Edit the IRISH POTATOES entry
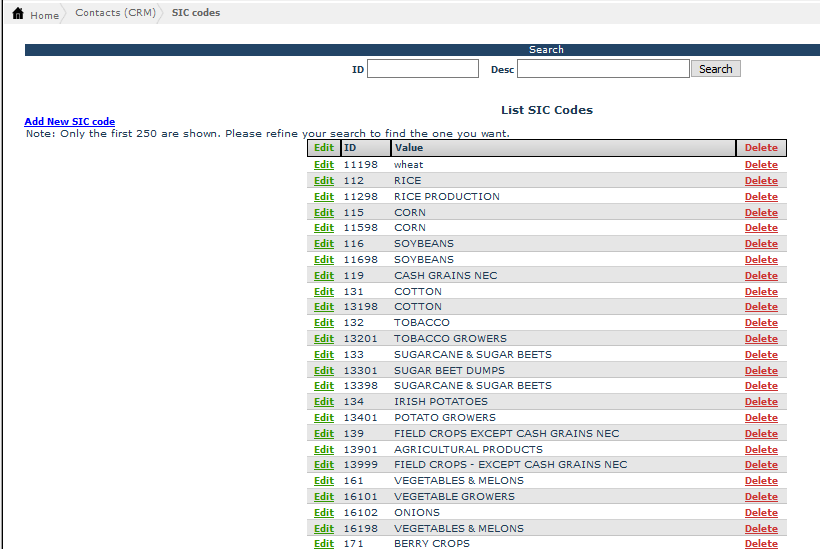Image resolution: width=820 pixels, height=549 pixels. [323, 402]
